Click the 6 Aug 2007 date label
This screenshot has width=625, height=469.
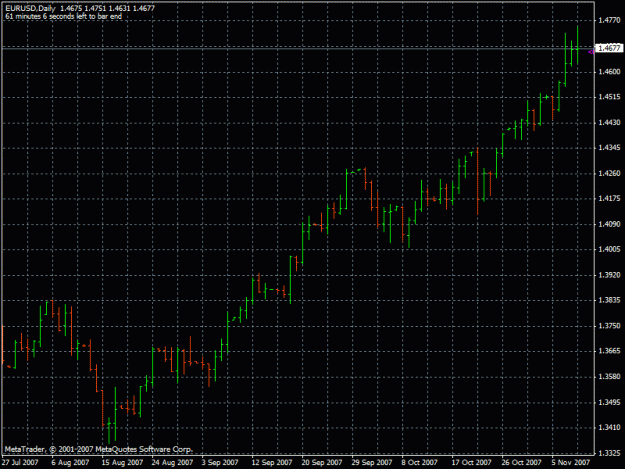pos(70,462)
